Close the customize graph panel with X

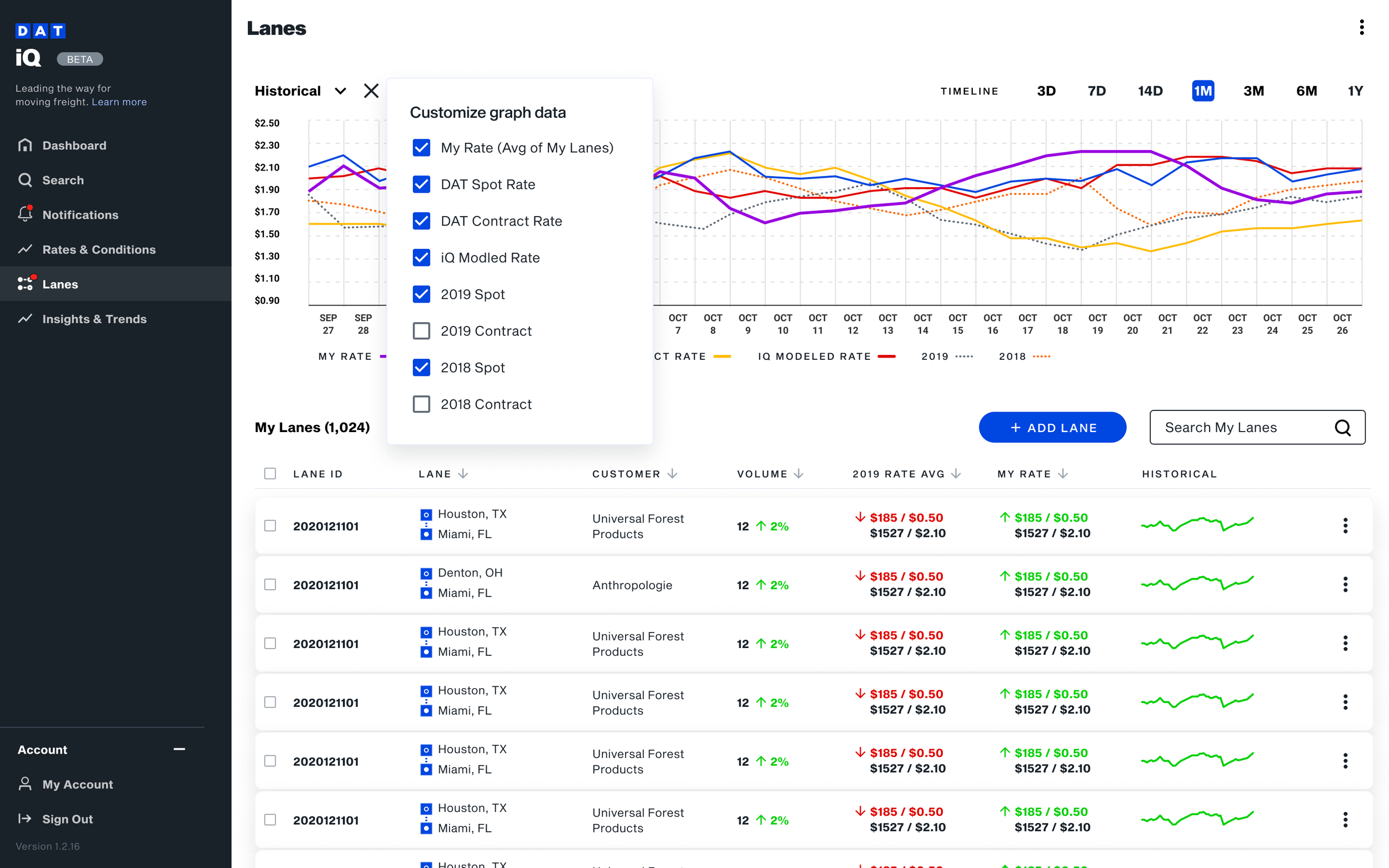pyautogui.click(x=371, y=91)
